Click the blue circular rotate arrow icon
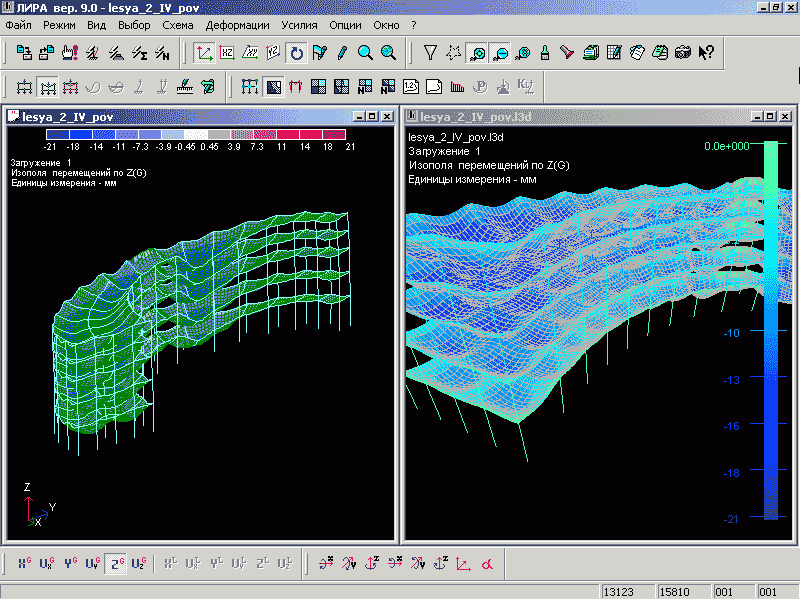 pos(296,53)
